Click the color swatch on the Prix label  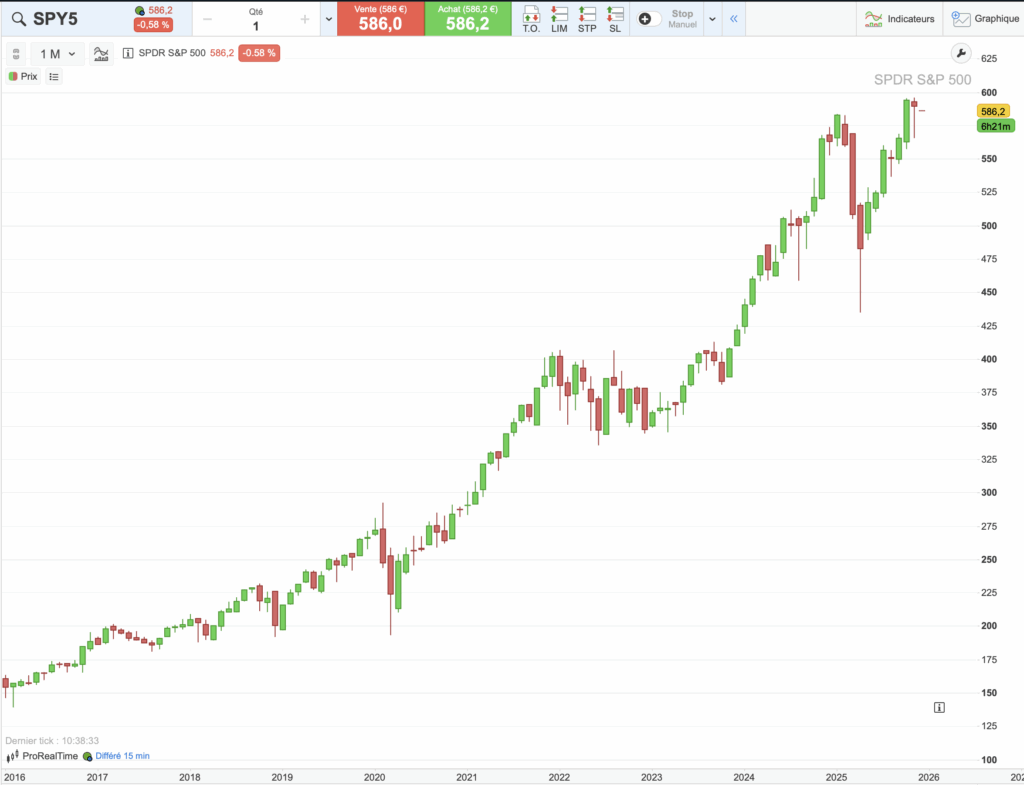coord(13,76)
